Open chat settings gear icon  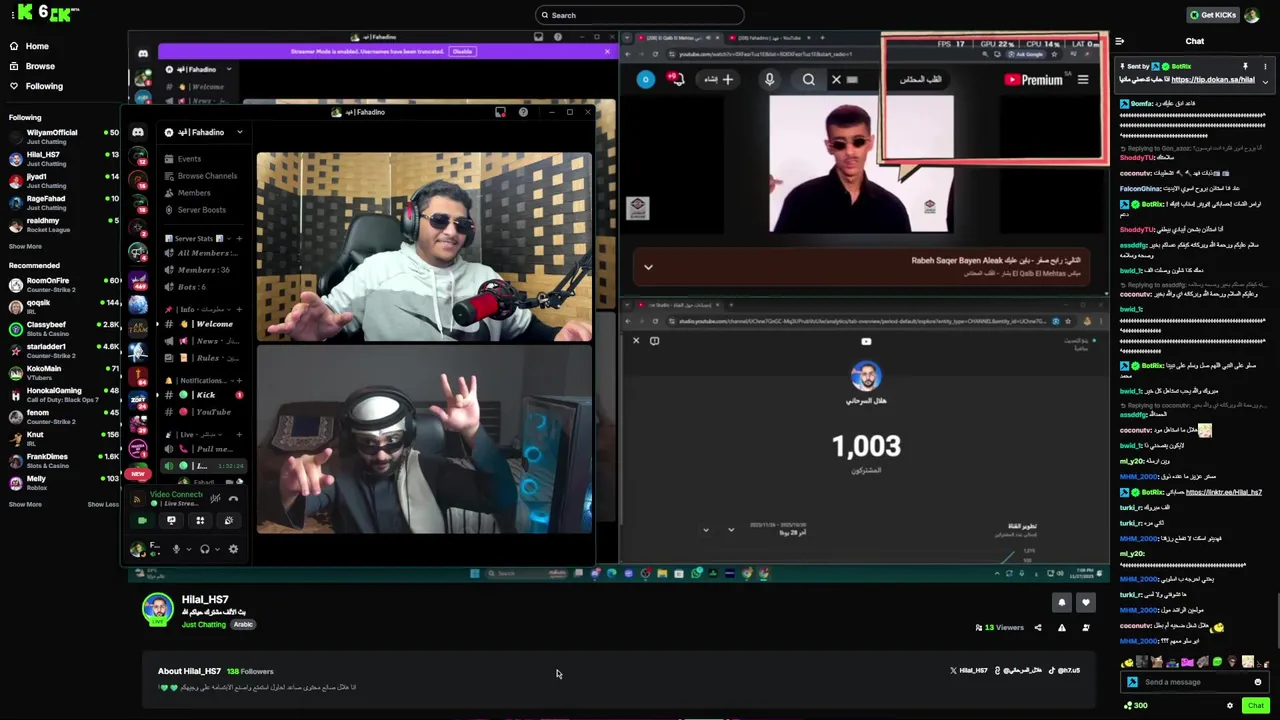point(1230,705)
